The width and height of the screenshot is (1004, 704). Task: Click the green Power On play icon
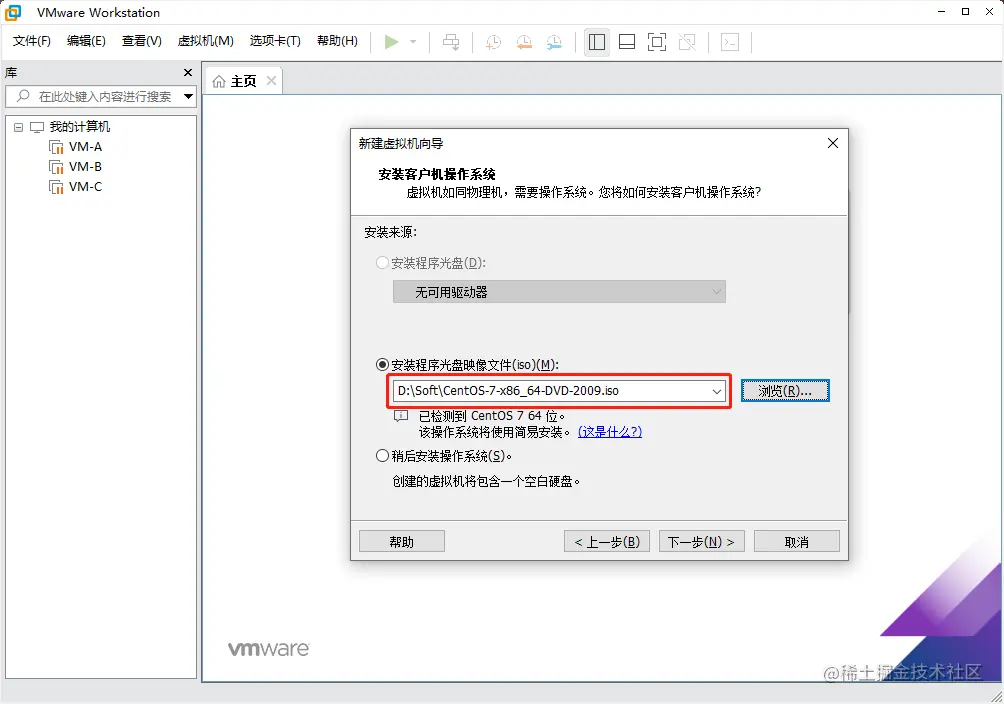pyautogui.click(x=391, y=42)
